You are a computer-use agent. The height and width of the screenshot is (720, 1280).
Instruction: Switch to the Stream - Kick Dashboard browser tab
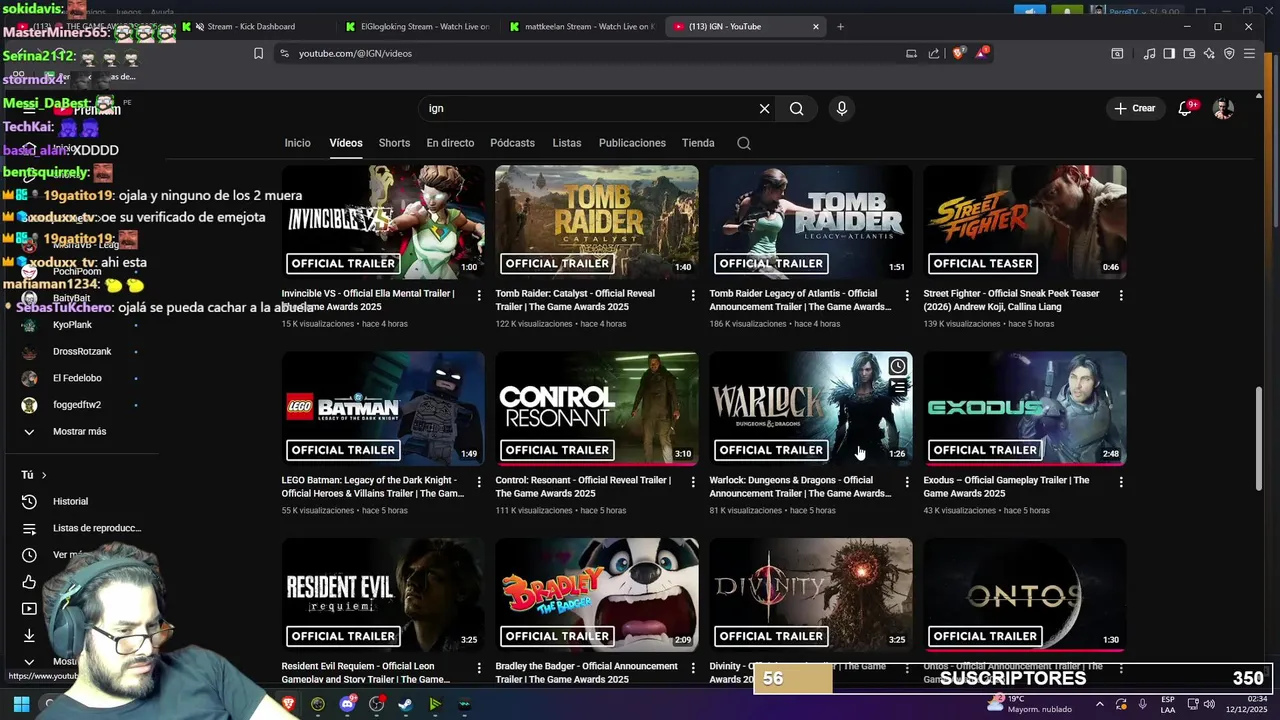point(254,26)
